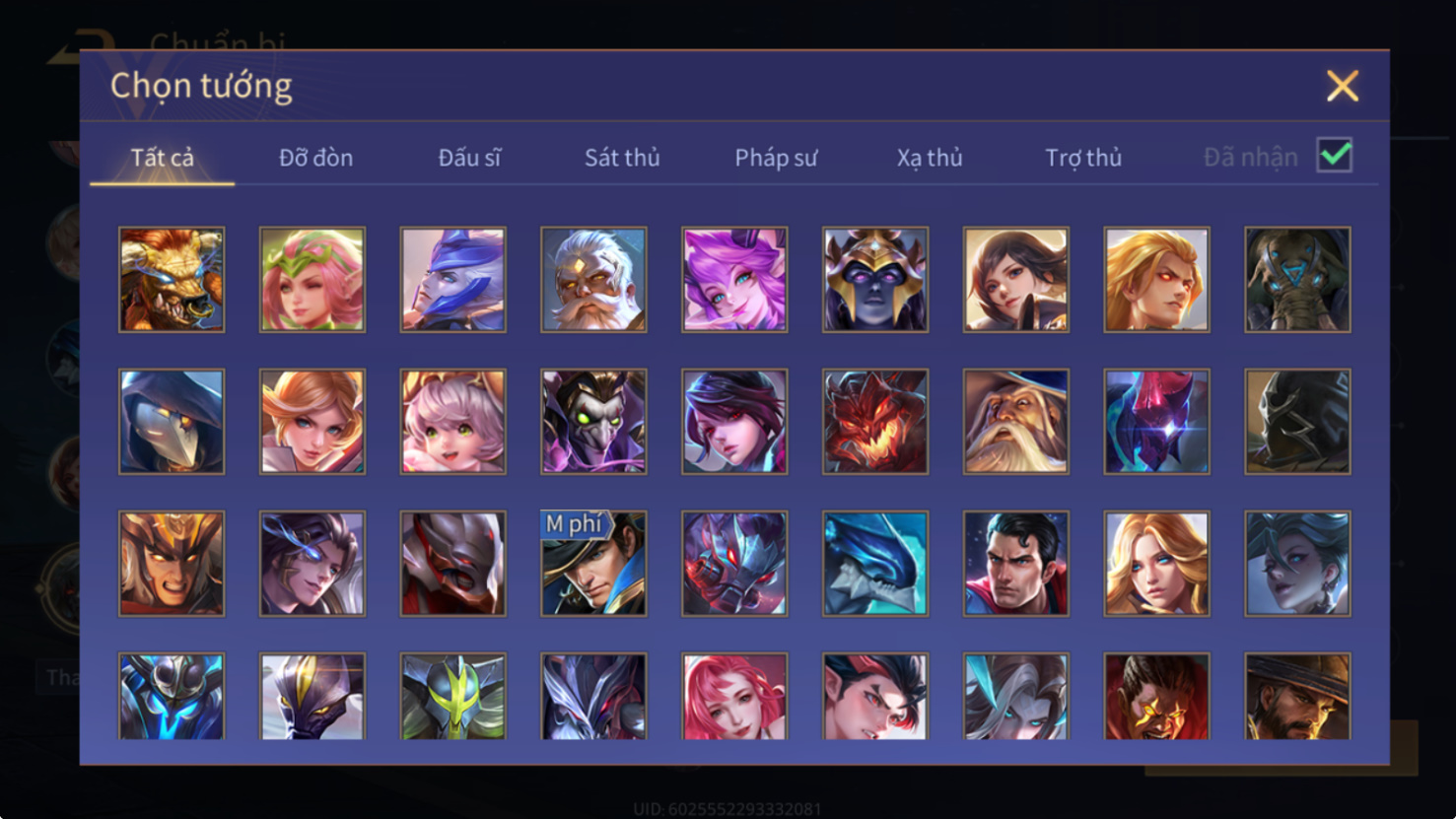
Task: Select the plague doctor beak-mask hero
Action: click(172, 422)
